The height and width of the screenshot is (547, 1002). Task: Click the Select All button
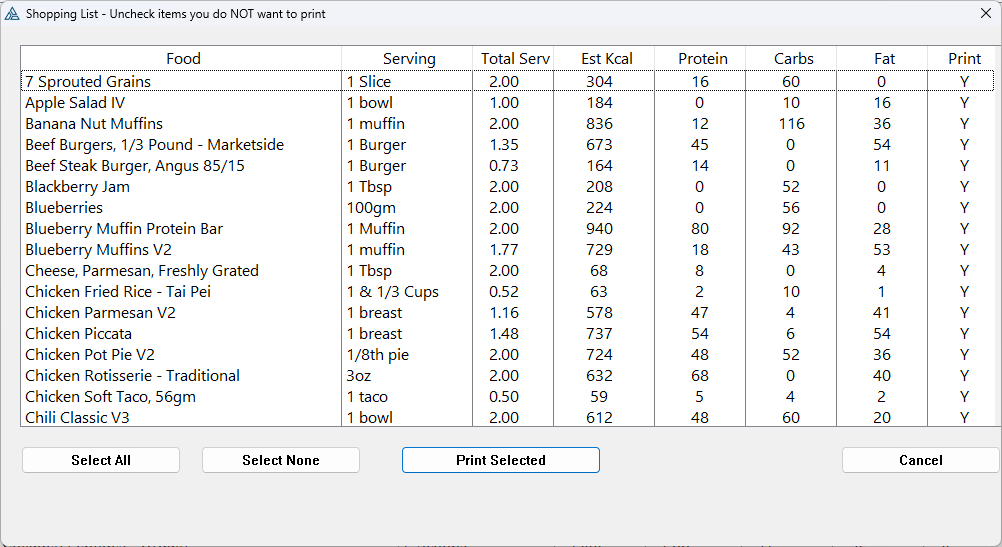point(101,460)
